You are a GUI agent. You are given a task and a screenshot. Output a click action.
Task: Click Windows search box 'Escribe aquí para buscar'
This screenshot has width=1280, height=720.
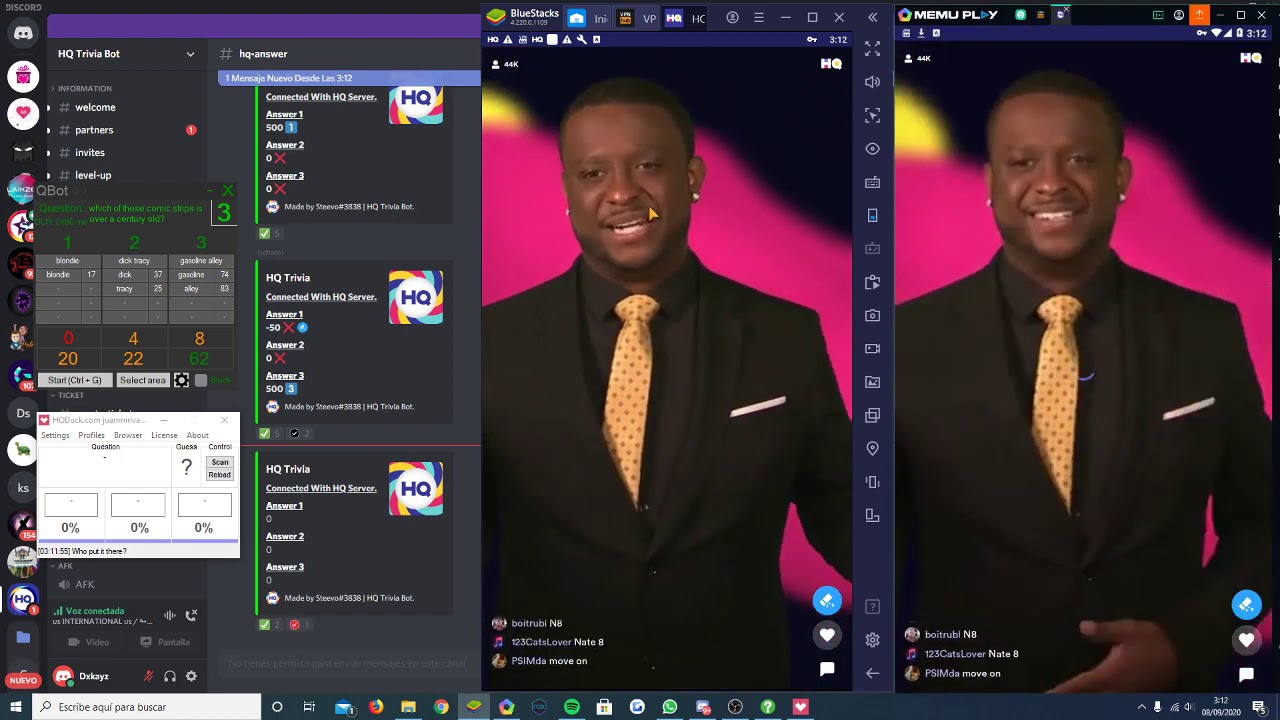[148, 707]
